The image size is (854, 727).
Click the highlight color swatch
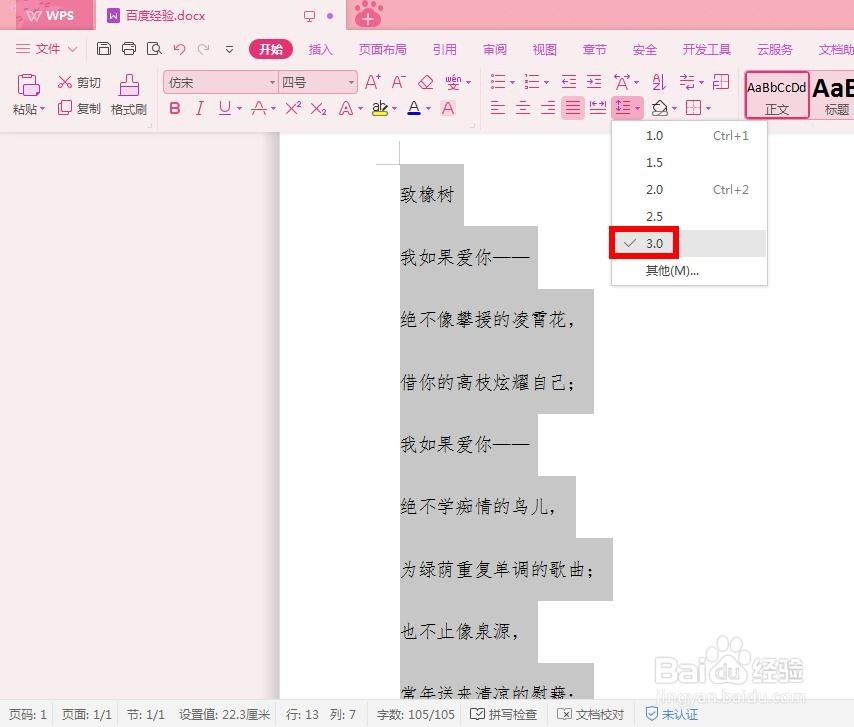(378, 108)
